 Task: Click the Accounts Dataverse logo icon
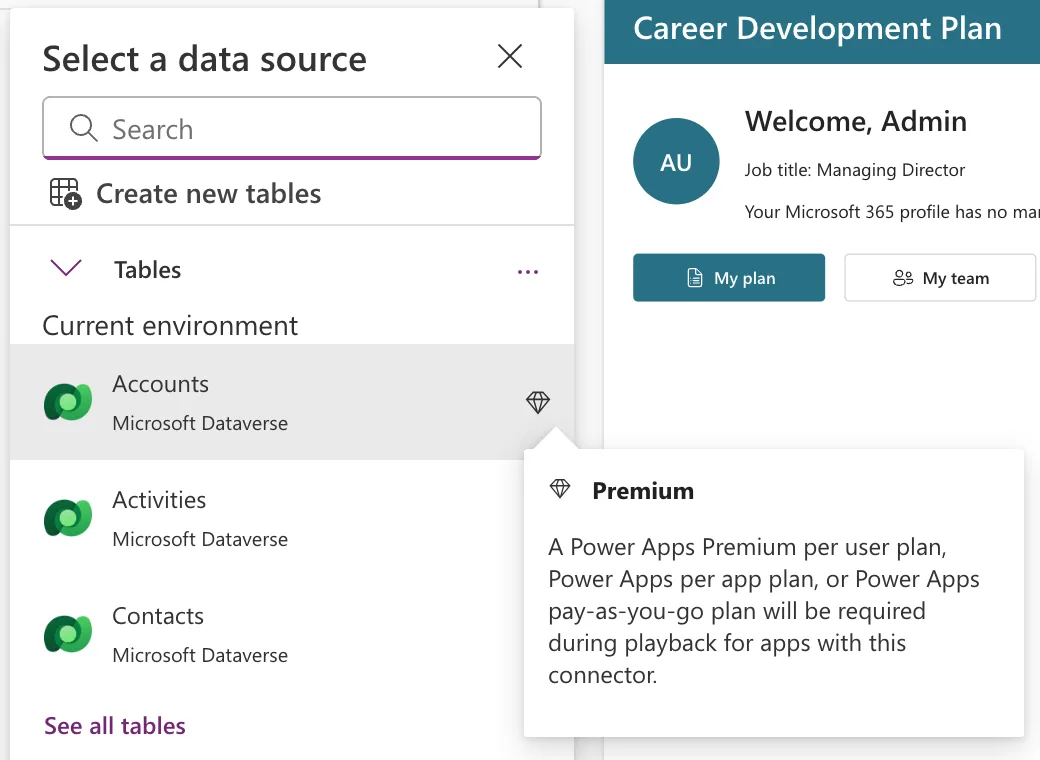[68, 402]
